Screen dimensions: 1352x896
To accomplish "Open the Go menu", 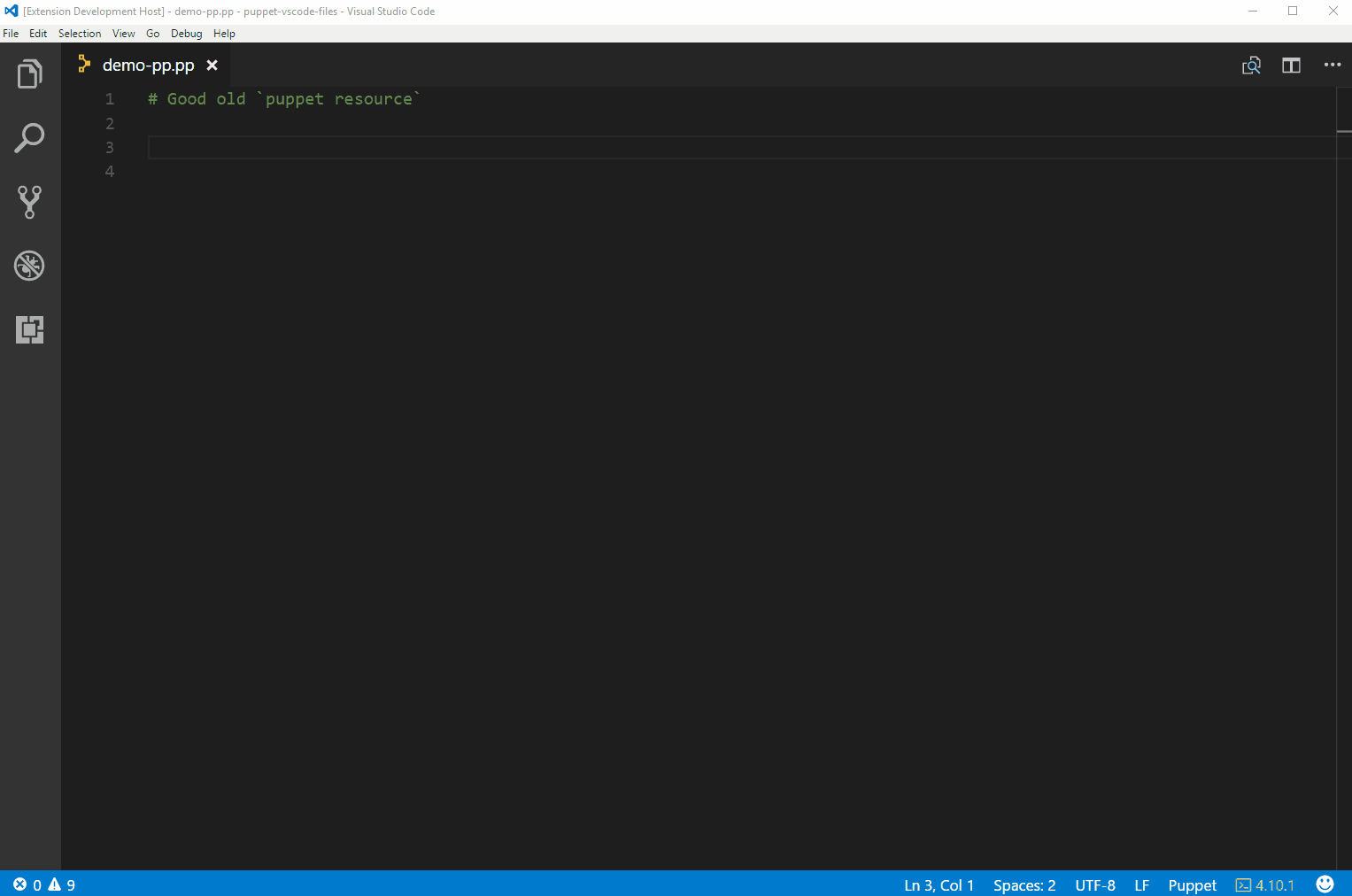I will 153,34.
